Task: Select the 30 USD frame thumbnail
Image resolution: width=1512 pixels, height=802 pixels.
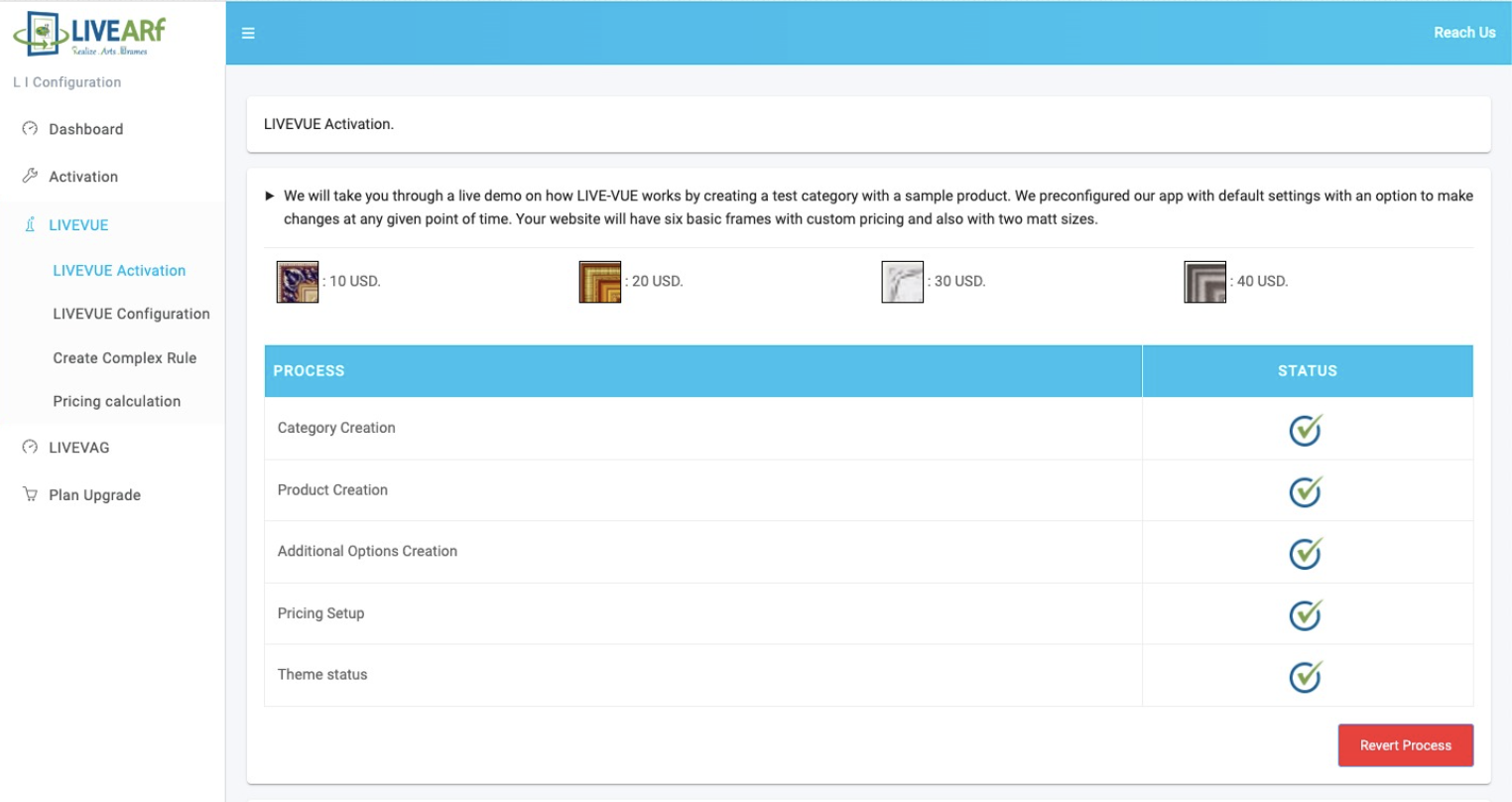Action: point(903,282)
